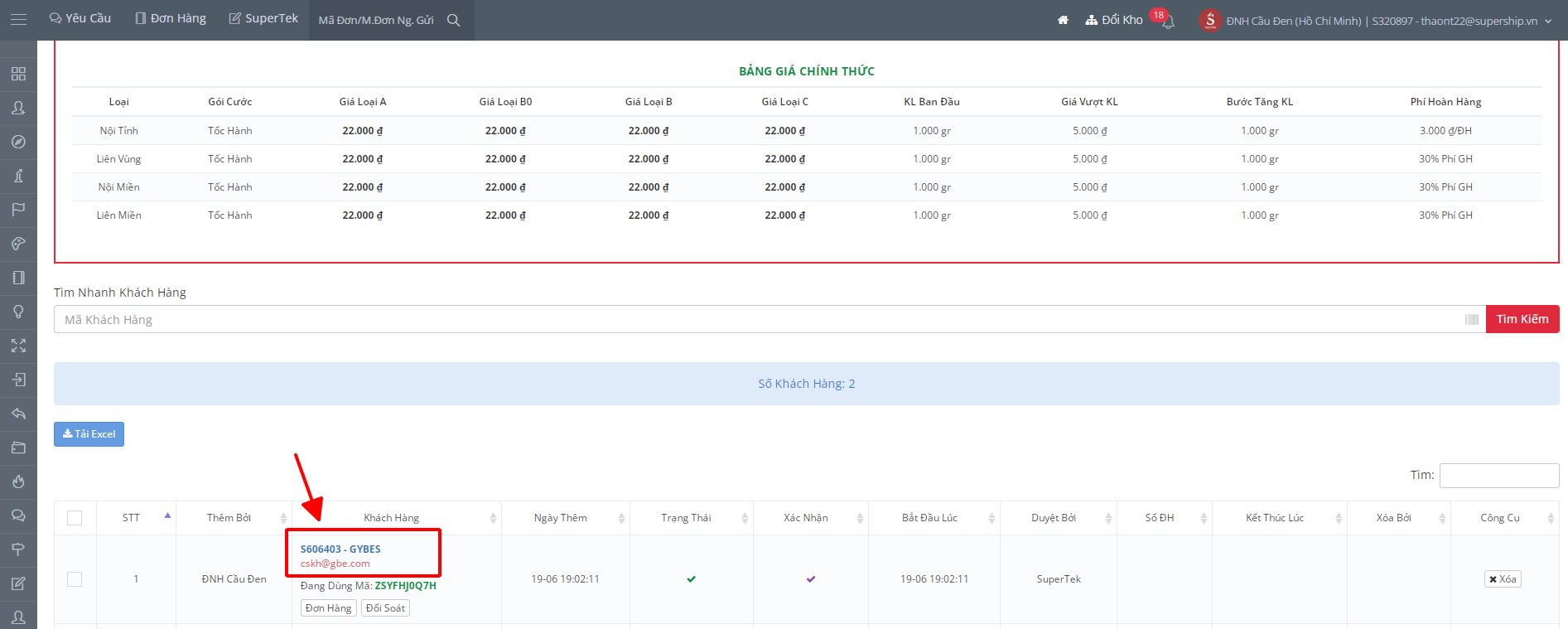Click 3.000 ₫/ĐH return fee cell
1568x629 pixels.
[x=1445, y=131]
